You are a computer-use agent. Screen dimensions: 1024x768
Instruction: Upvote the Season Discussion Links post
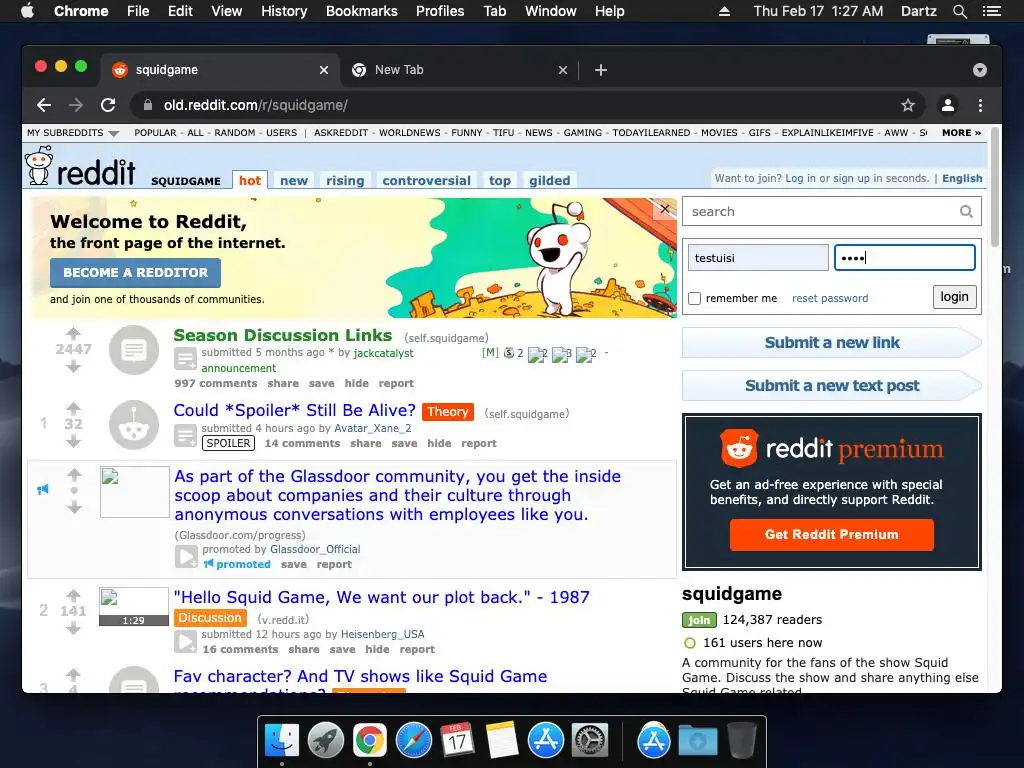coord(73,332)
